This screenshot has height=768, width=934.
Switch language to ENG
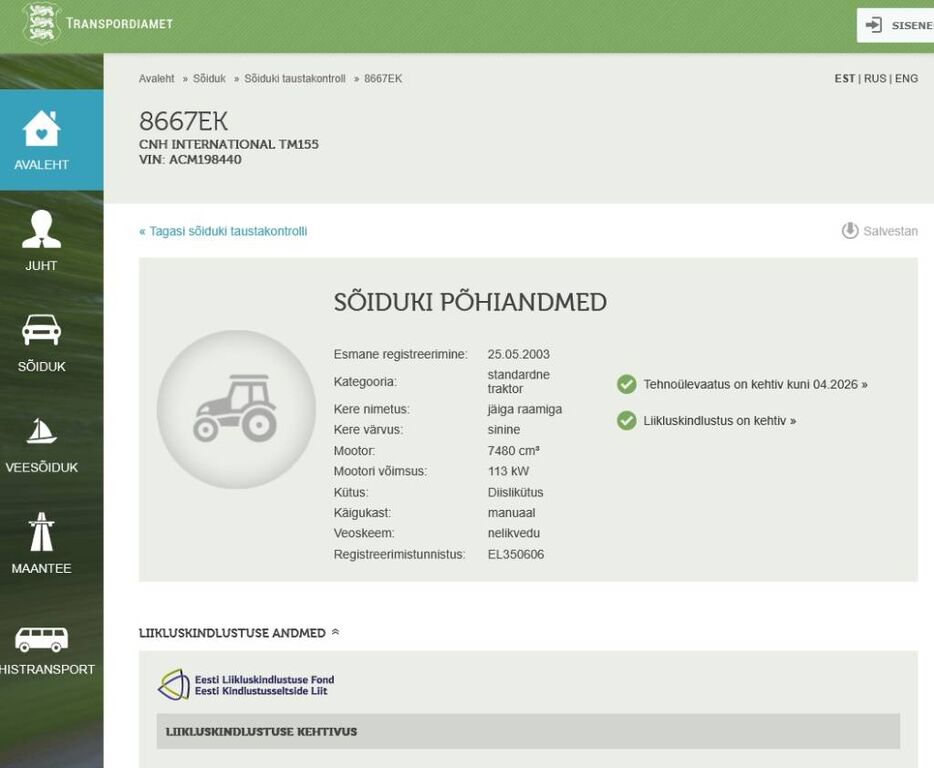[906, 79]
